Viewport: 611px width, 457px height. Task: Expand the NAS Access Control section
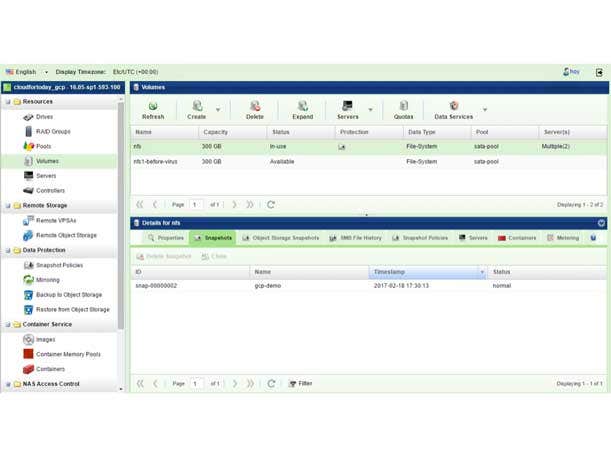coord(5,384)
